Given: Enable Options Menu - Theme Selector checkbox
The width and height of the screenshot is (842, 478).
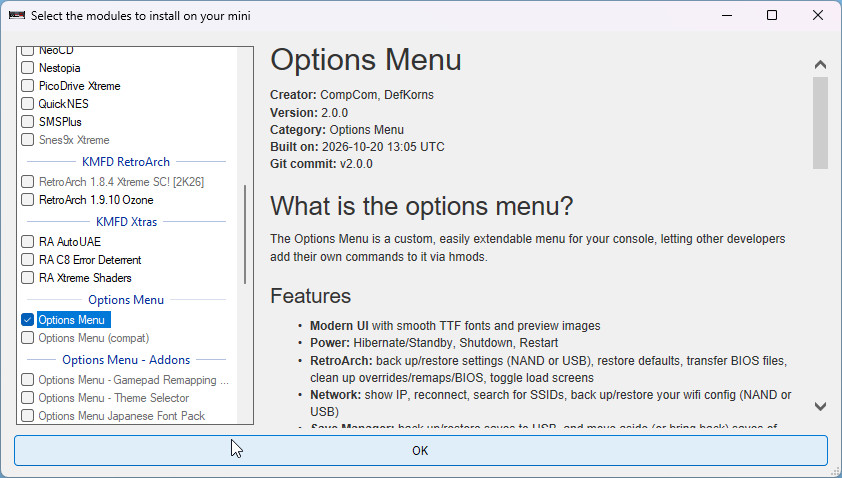Looking at the screenshot, I should click(27, 398).
